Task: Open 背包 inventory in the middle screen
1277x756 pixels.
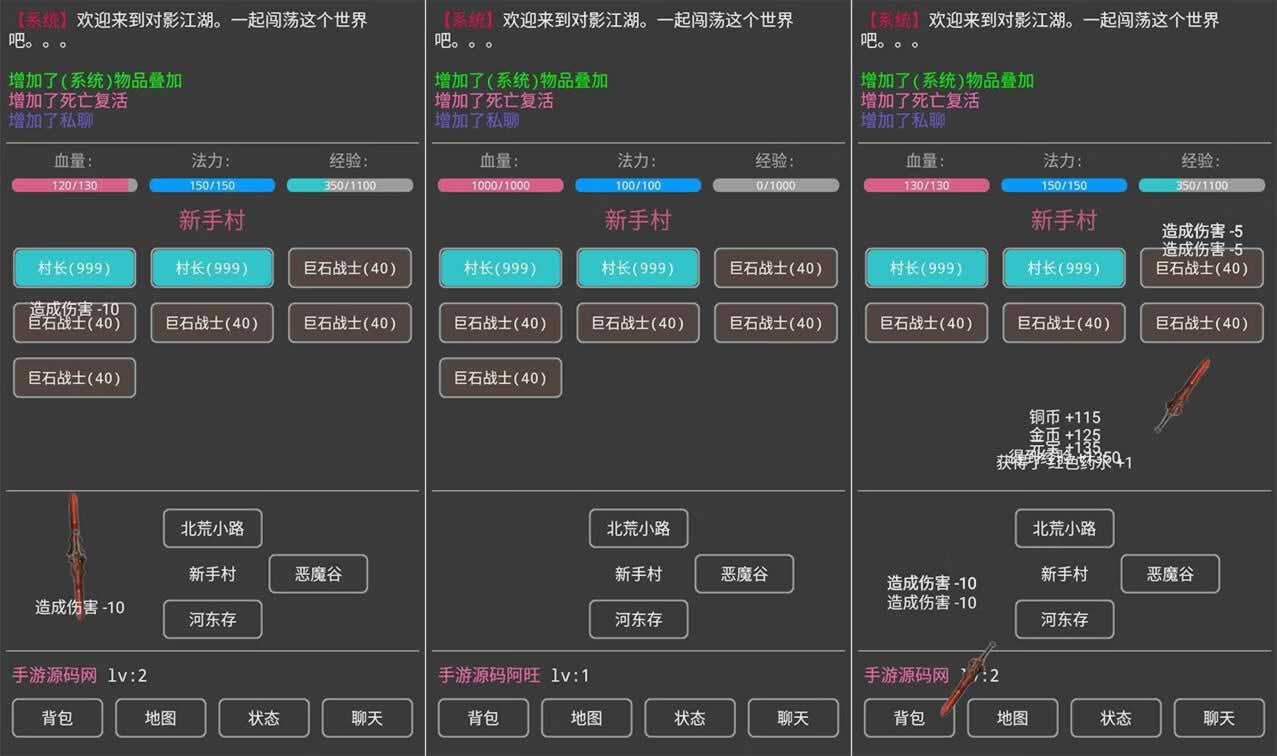Action: [485, 718]
